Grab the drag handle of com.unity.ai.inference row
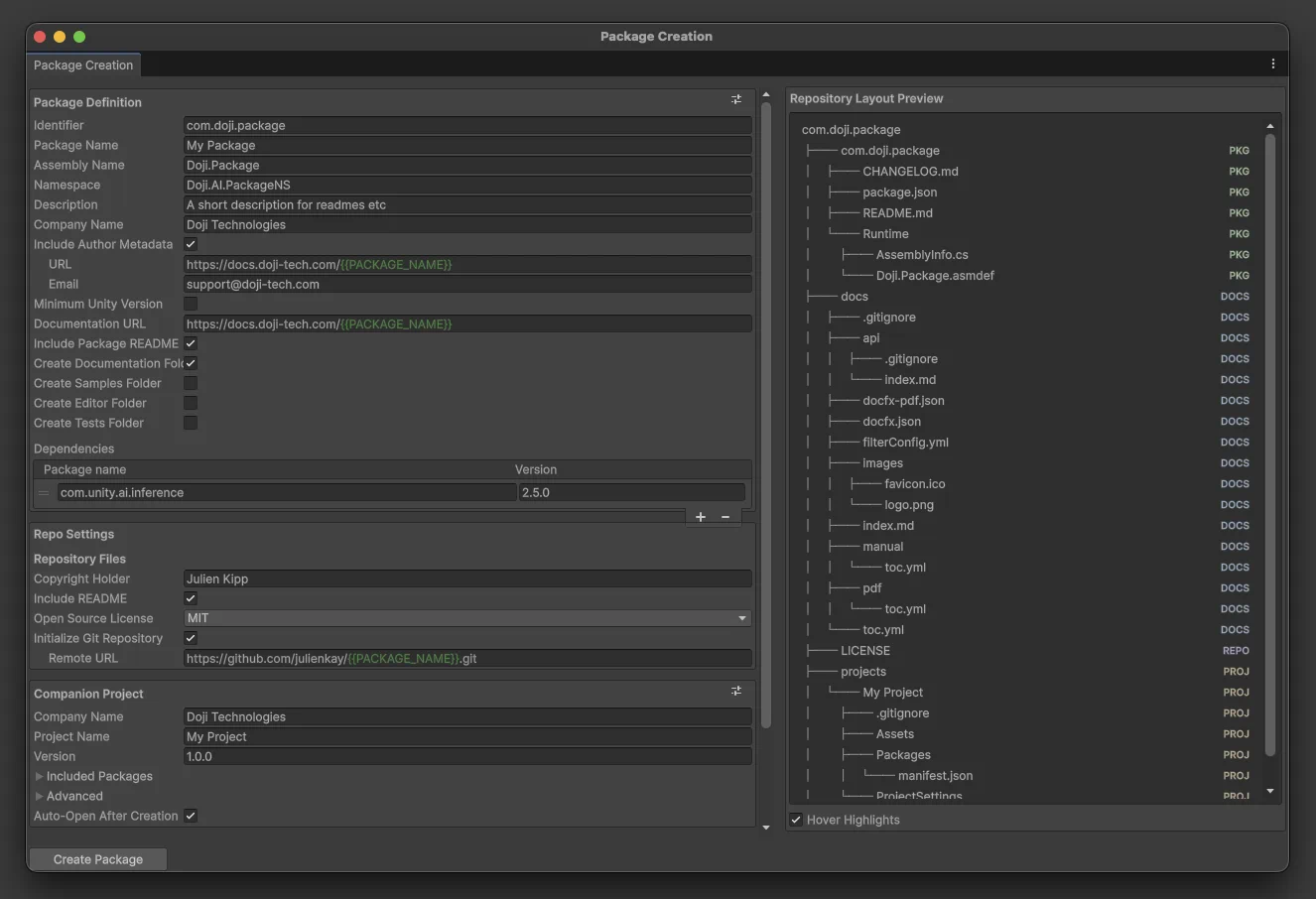 pos(44,492)
